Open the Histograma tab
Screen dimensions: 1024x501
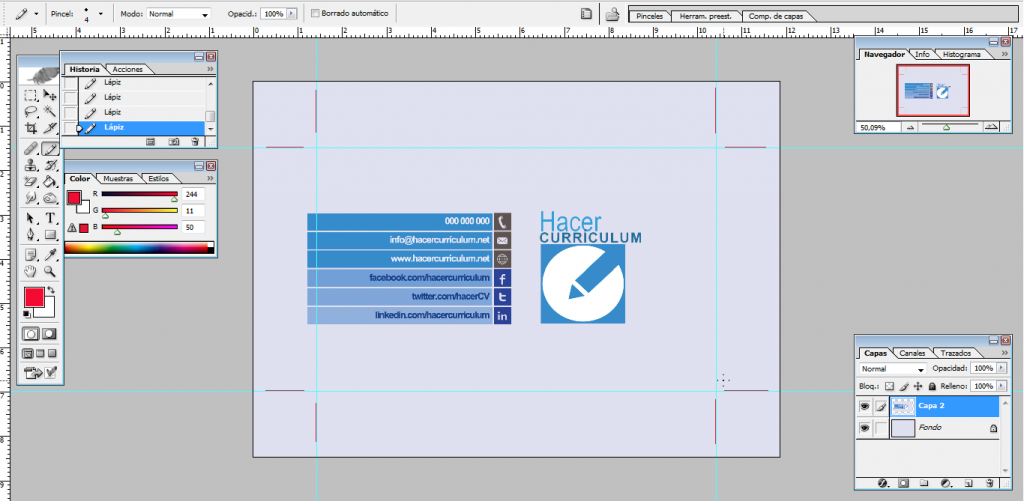click(x=961, y=54)
